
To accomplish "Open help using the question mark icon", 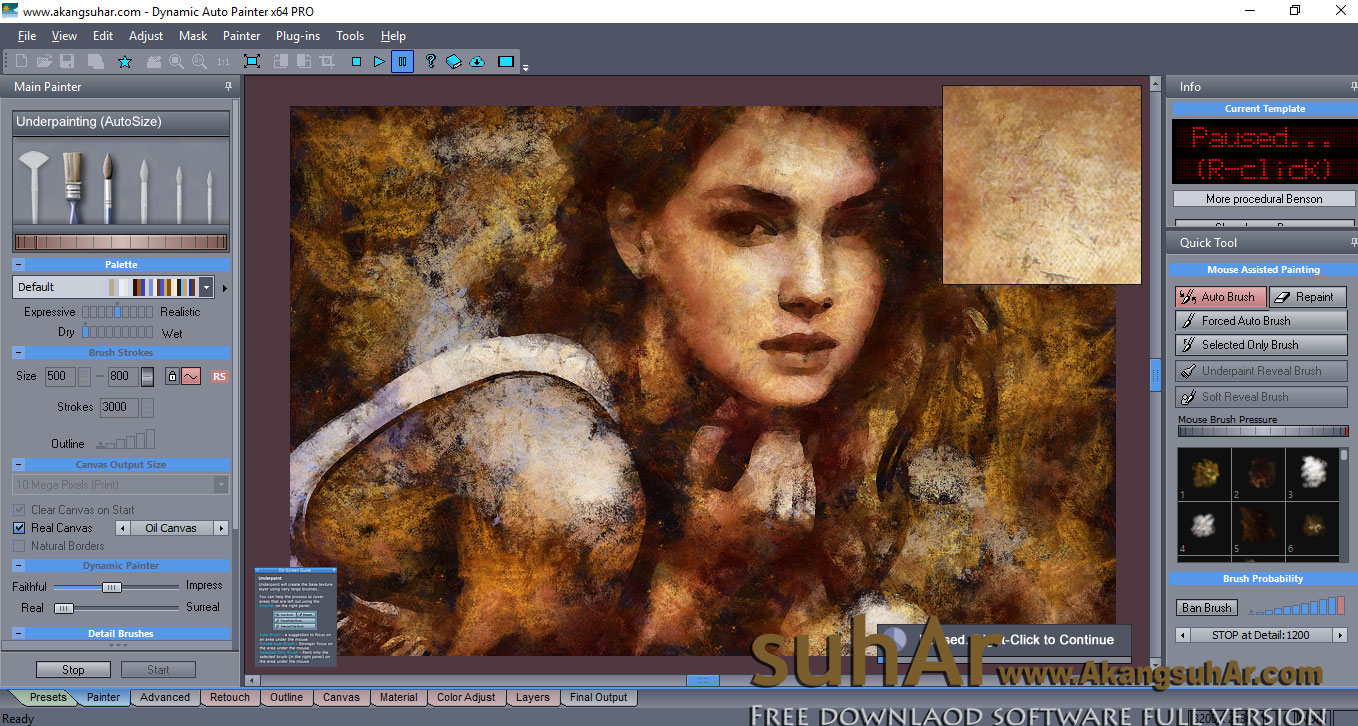I will [430, 61].
